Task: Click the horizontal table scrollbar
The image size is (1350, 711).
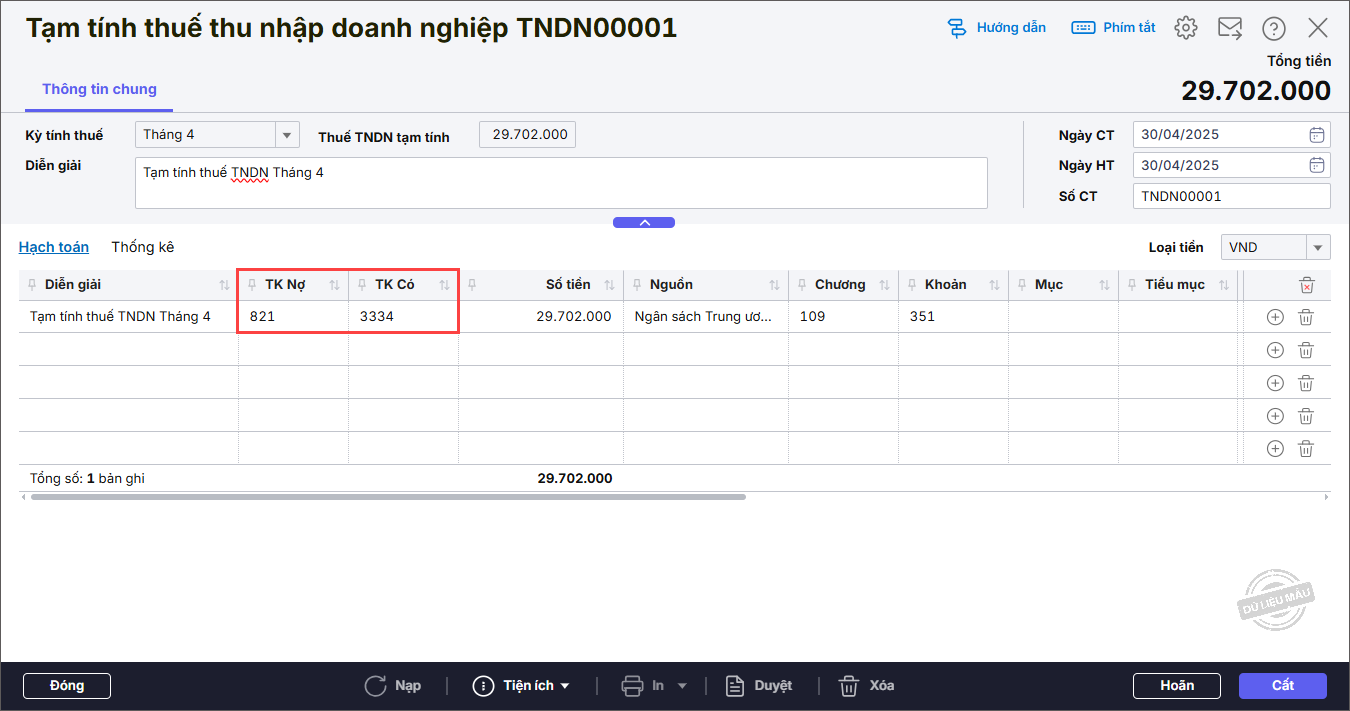Action: 388,496
